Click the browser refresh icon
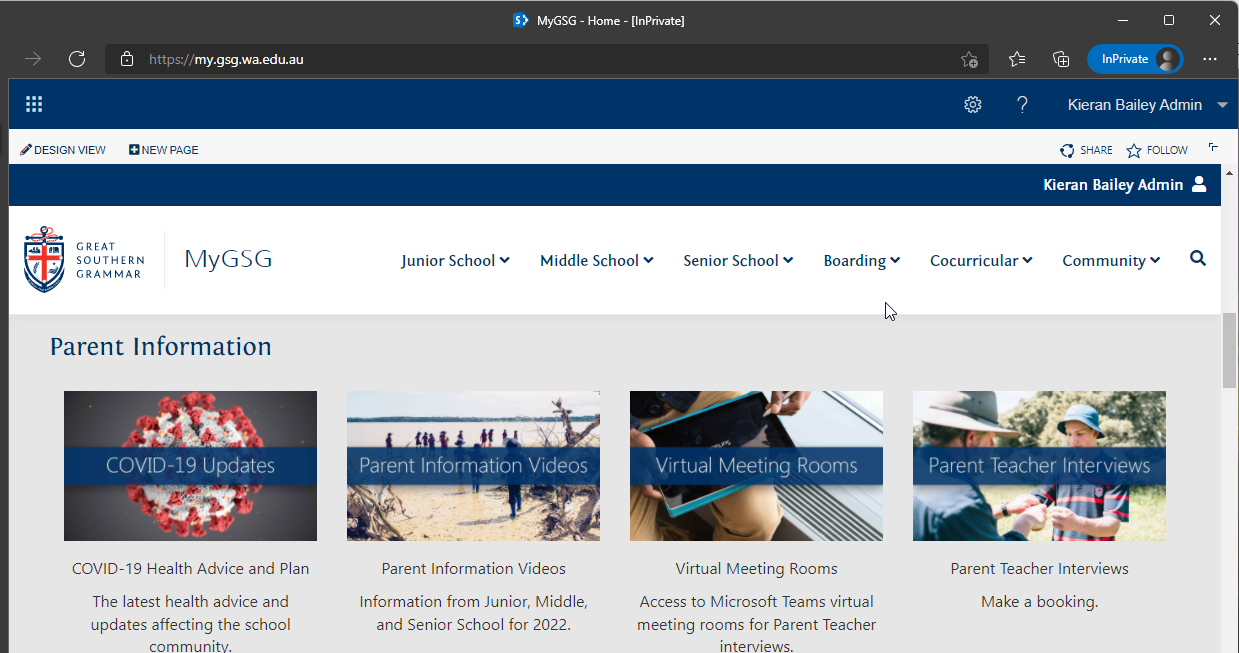Screen dimensions: 1239x653 77,59
